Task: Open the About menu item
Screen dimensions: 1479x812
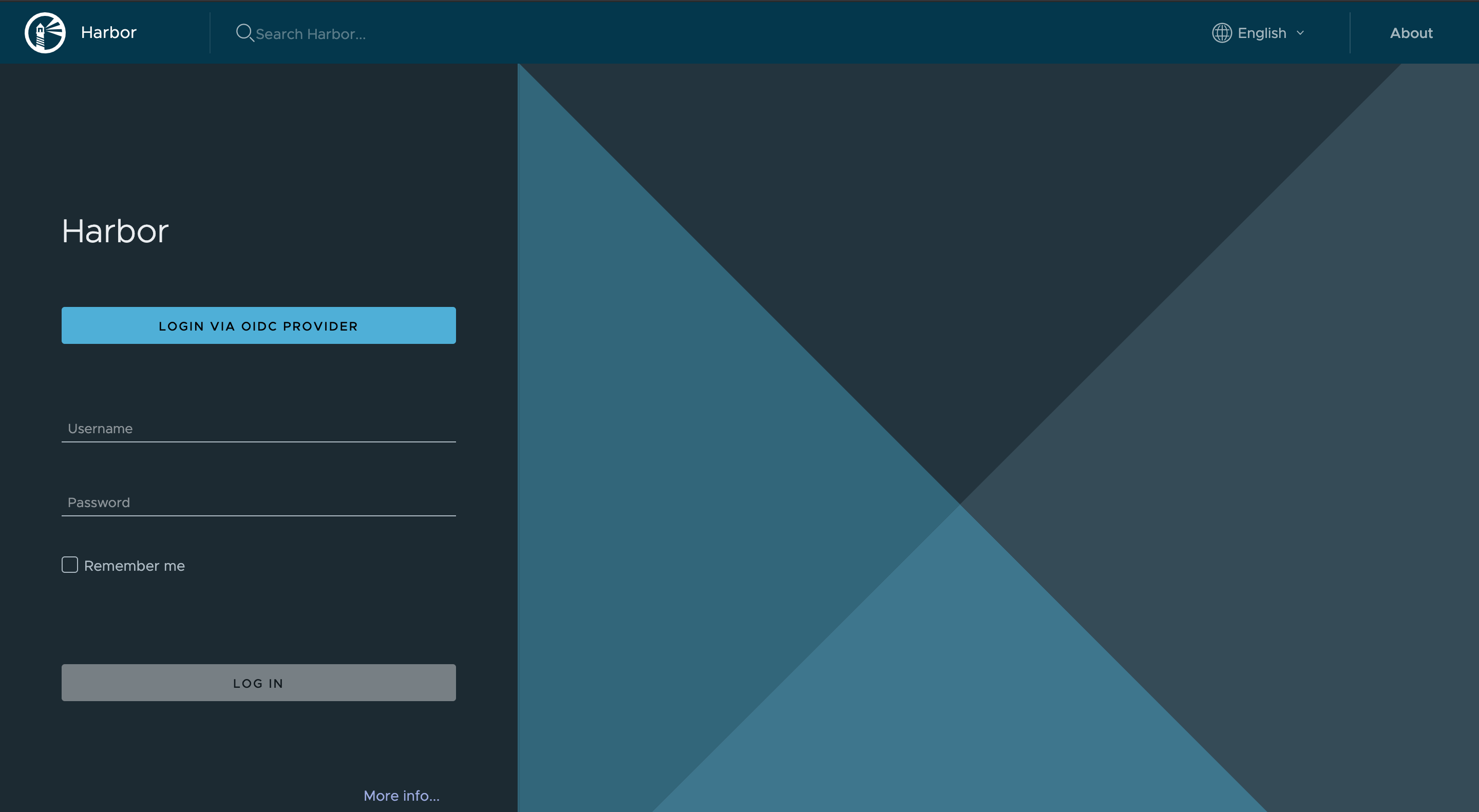Action: pyautogui.click(x=1411, y=33)
